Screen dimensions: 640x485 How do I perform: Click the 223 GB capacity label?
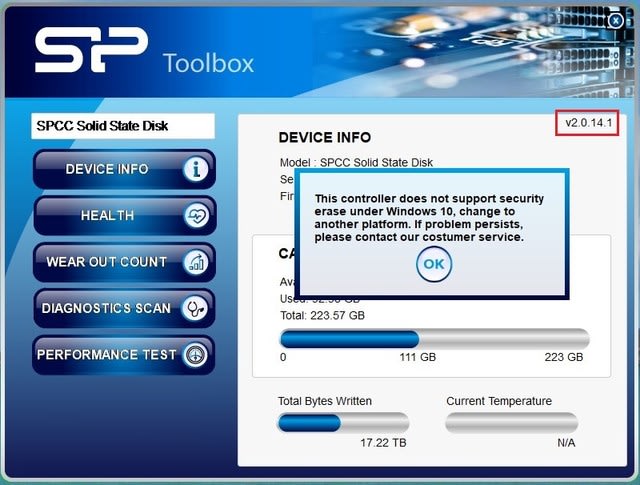[x=564, y=357]
